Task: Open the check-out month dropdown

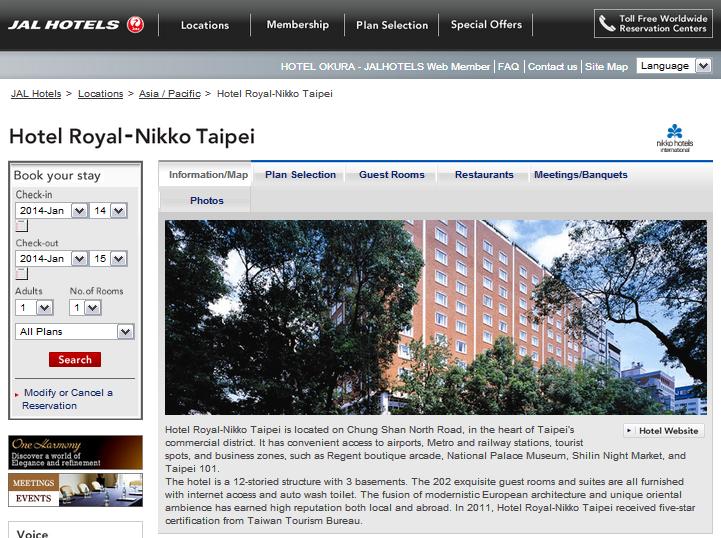Action: coord(51,258)
